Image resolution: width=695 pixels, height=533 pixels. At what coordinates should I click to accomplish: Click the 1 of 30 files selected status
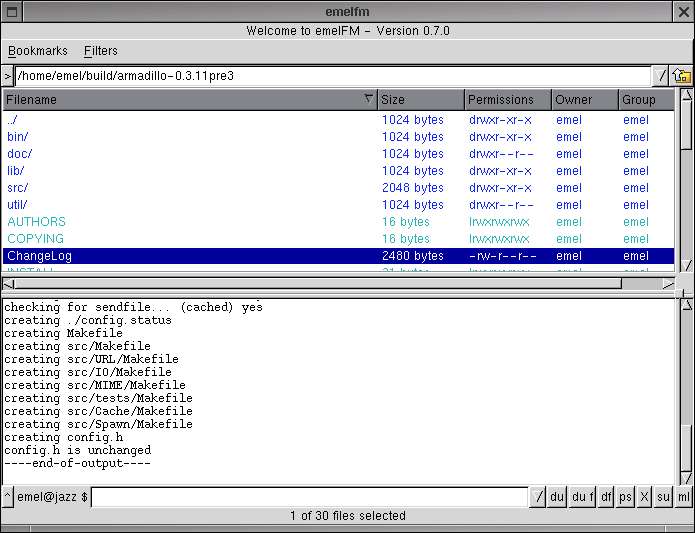pos(348,516)
